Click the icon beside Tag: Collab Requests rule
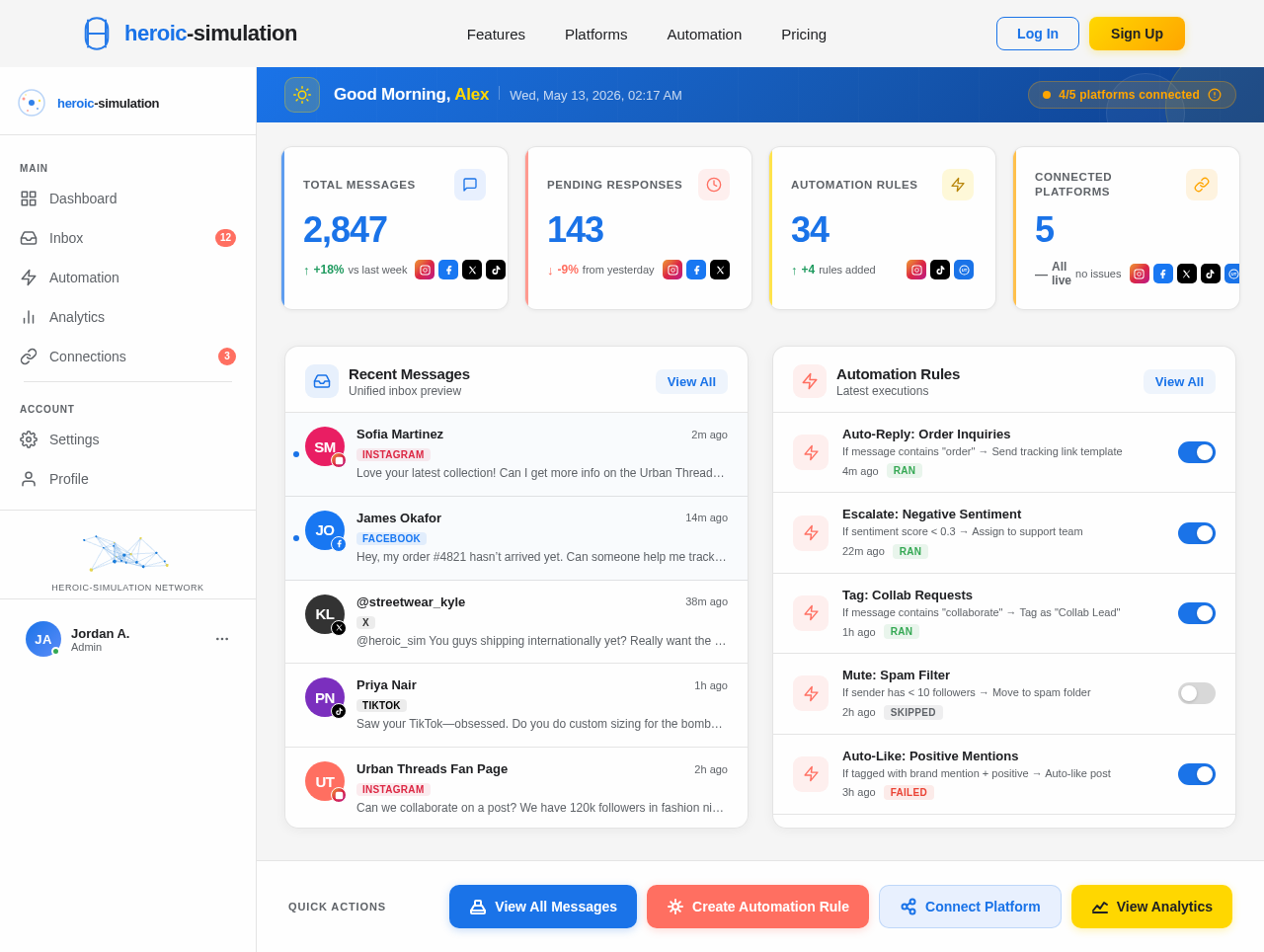 [811, 613]
